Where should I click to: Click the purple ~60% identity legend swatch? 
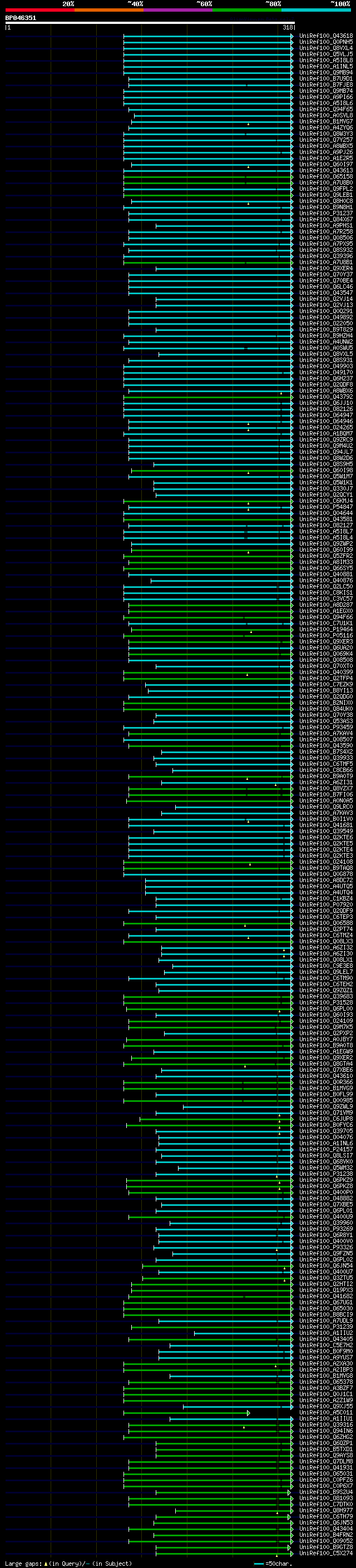tap(179, 10)
